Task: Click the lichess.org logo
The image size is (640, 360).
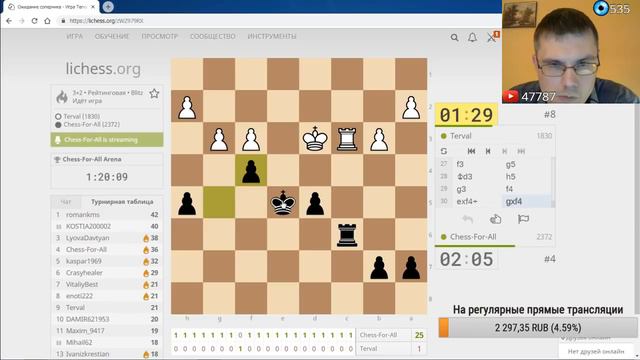Action: coord(103,69)
